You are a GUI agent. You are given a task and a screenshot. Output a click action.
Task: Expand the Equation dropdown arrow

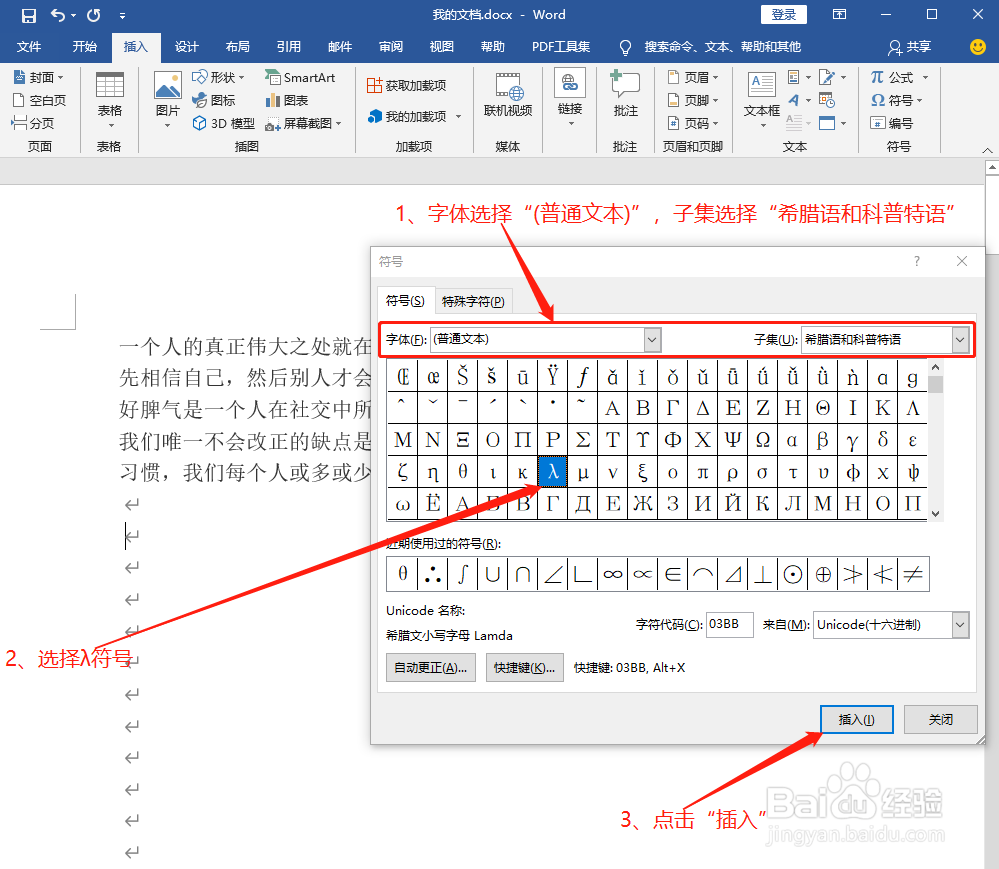[925, 78]
